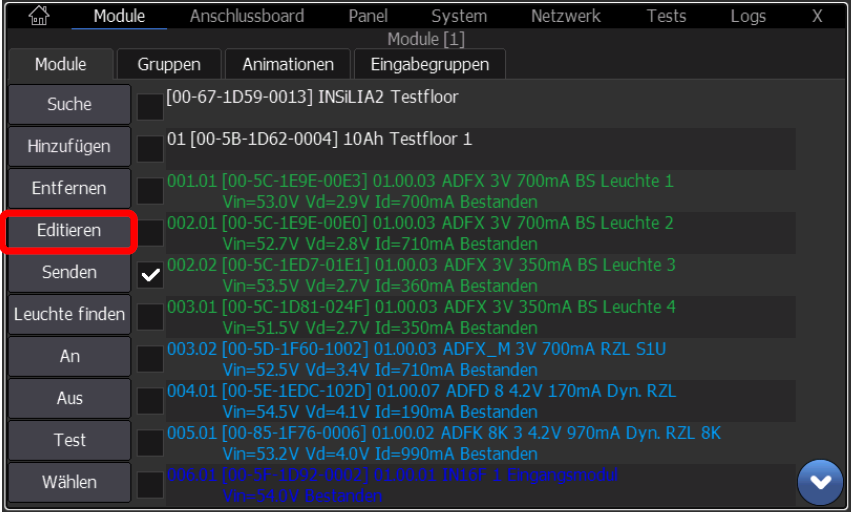Switch to the Animationen tab
This screenshot has height=512, width=851.
pyautogui.click(x=288, y=64)
